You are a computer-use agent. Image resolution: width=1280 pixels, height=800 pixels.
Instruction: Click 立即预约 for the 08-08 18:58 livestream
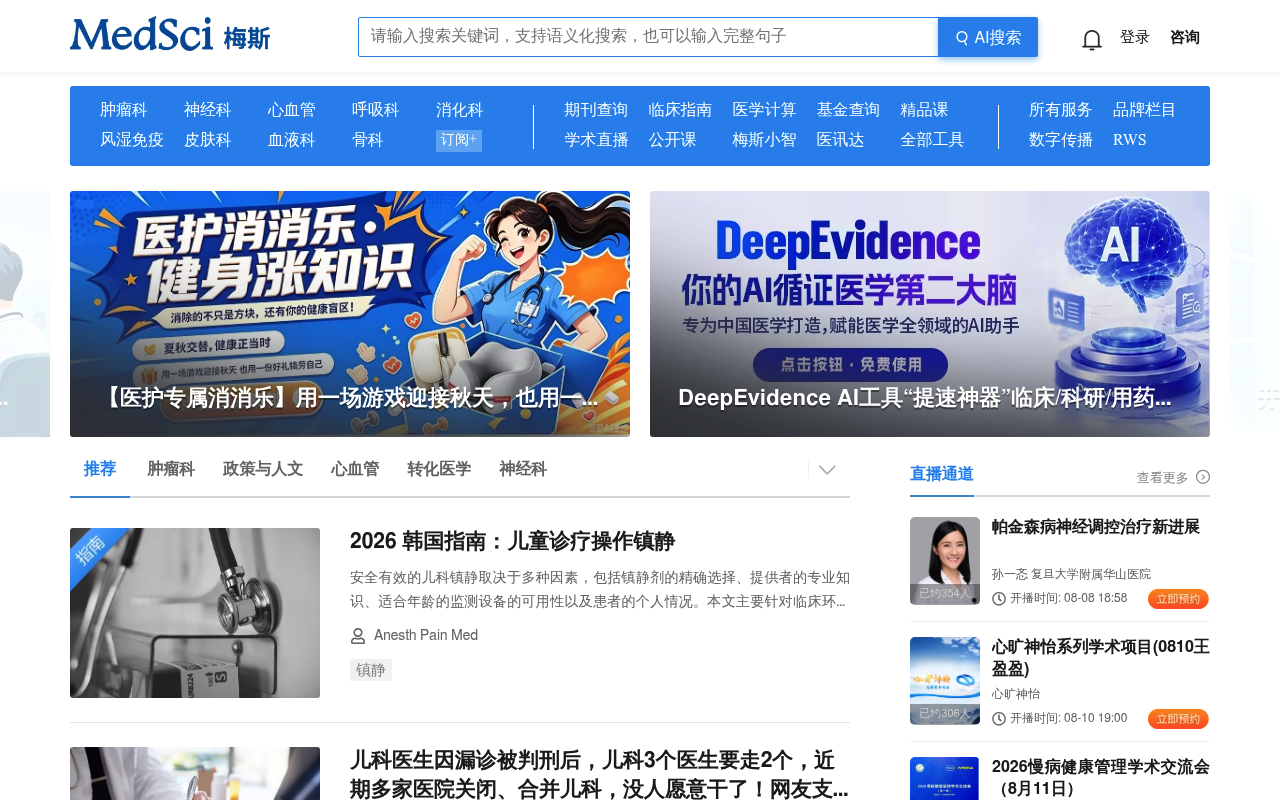point(1178,599)
